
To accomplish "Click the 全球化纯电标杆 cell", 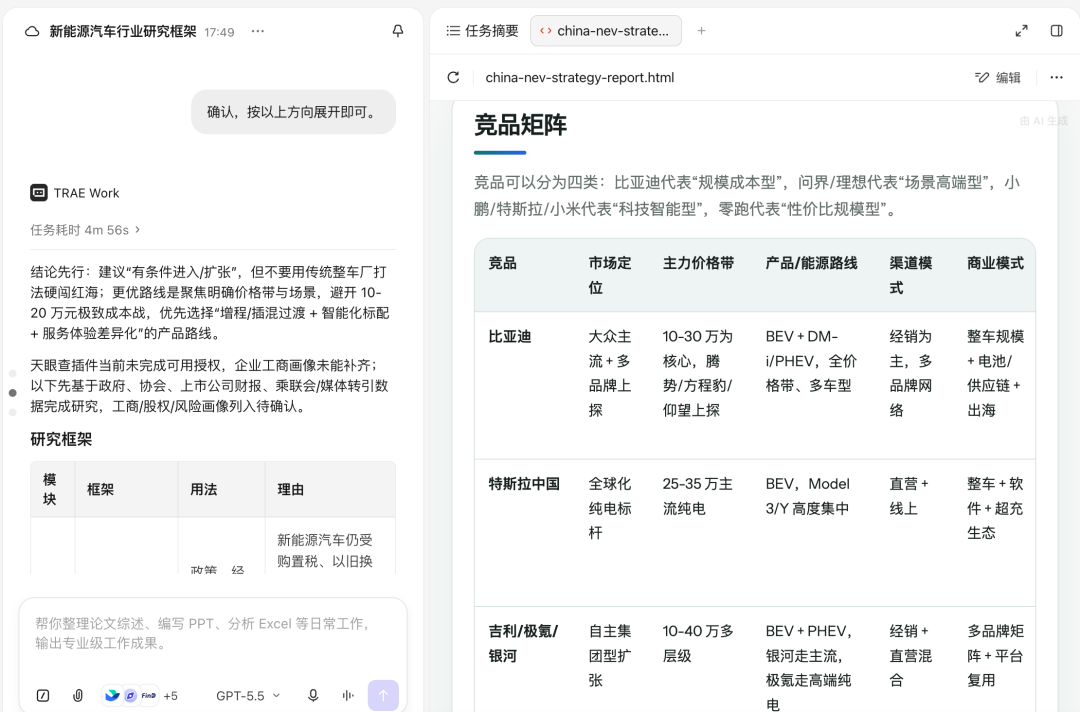I will (x=610, y=508).
